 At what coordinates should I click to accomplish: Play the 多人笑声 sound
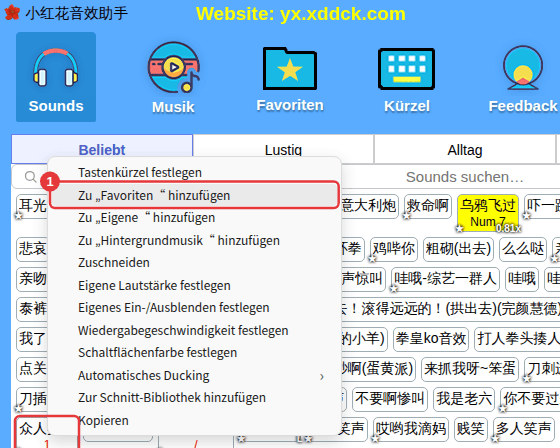click(523, 428)
